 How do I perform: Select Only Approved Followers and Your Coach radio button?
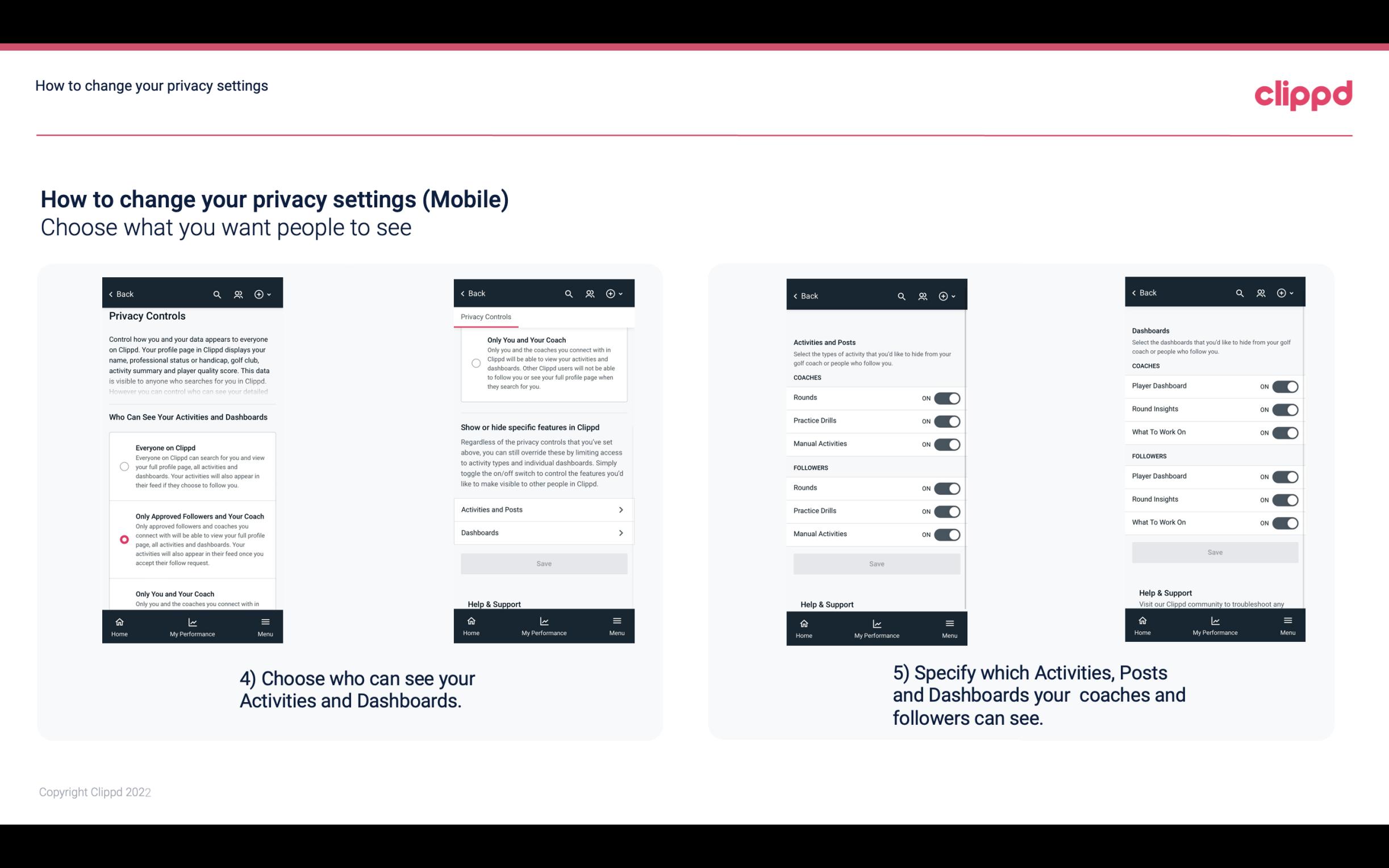(123, 539)
